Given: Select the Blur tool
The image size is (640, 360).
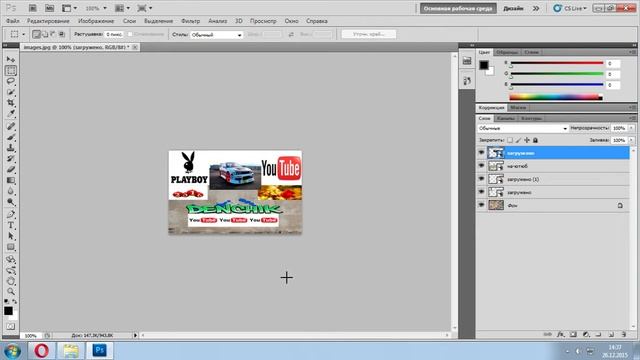Looking at the screenshot, I should pyautogui.click(x=11, y=191).
